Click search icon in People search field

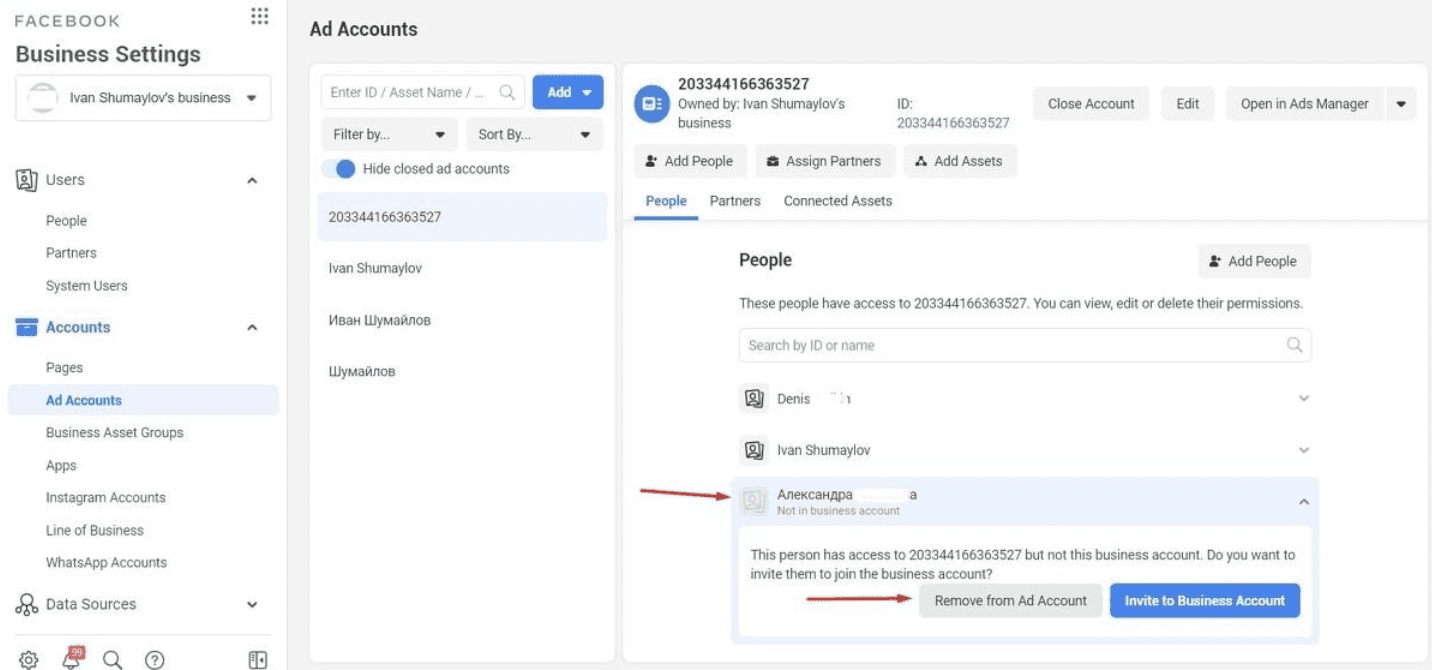(1294, 345)
